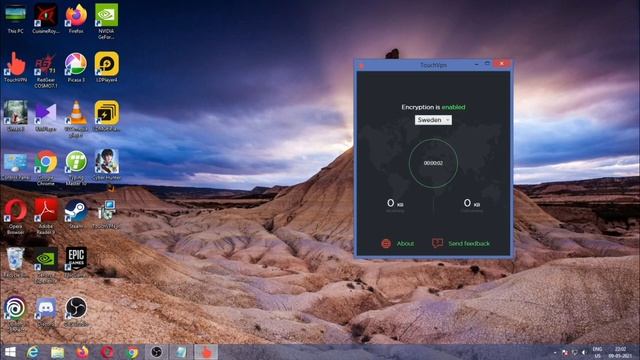Select the Control Panel desktop icon
The image size is (640, 360).
coord(16,167)
